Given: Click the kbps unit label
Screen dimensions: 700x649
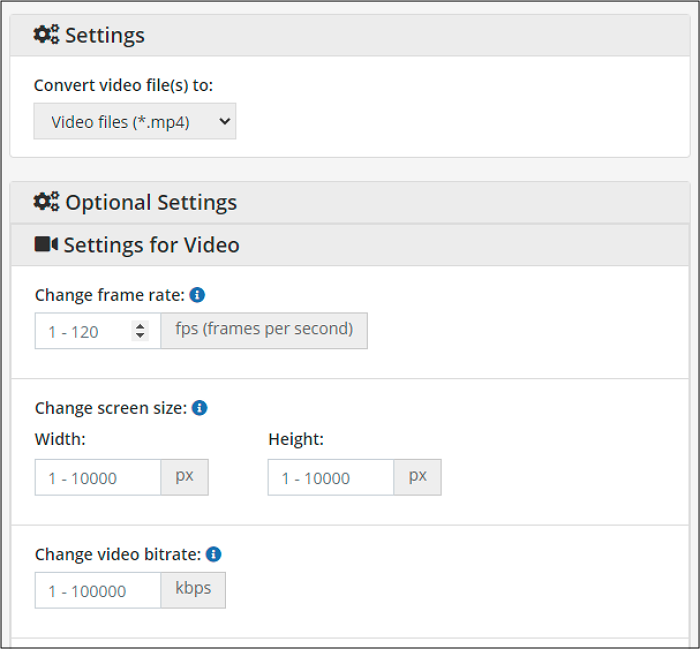Looking at the screenshot, I should 193,590.
